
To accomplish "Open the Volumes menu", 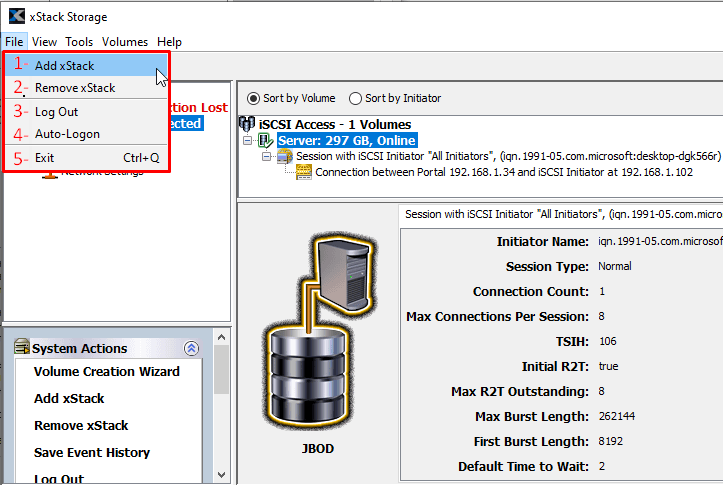I will point(124,42).
